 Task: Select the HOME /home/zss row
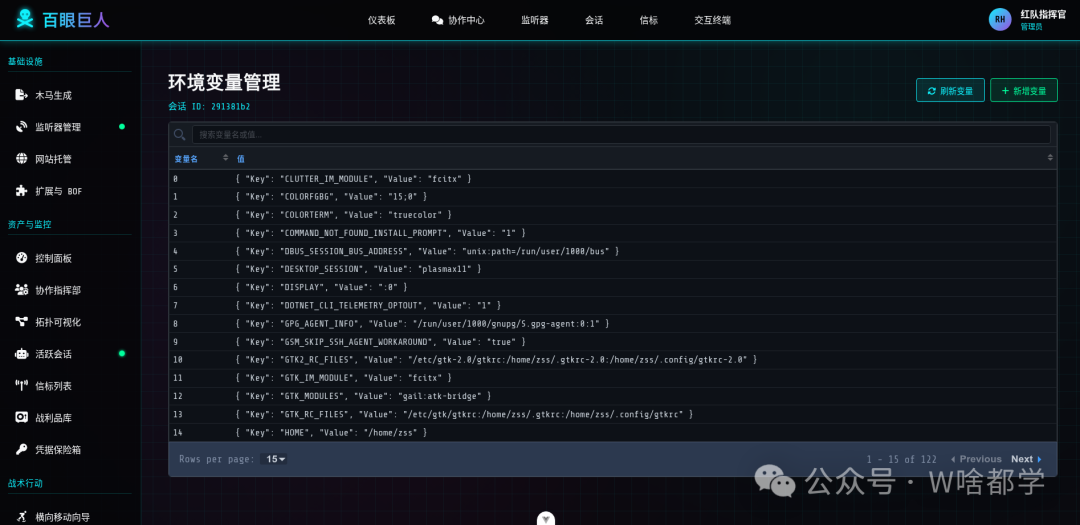click(x=613, y=432)
